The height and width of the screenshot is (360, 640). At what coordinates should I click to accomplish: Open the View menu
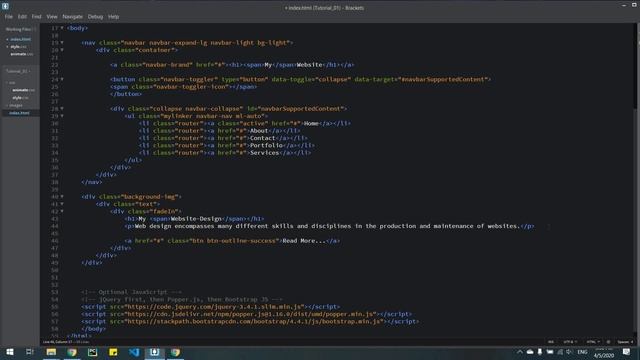click(x=52, y=17)
